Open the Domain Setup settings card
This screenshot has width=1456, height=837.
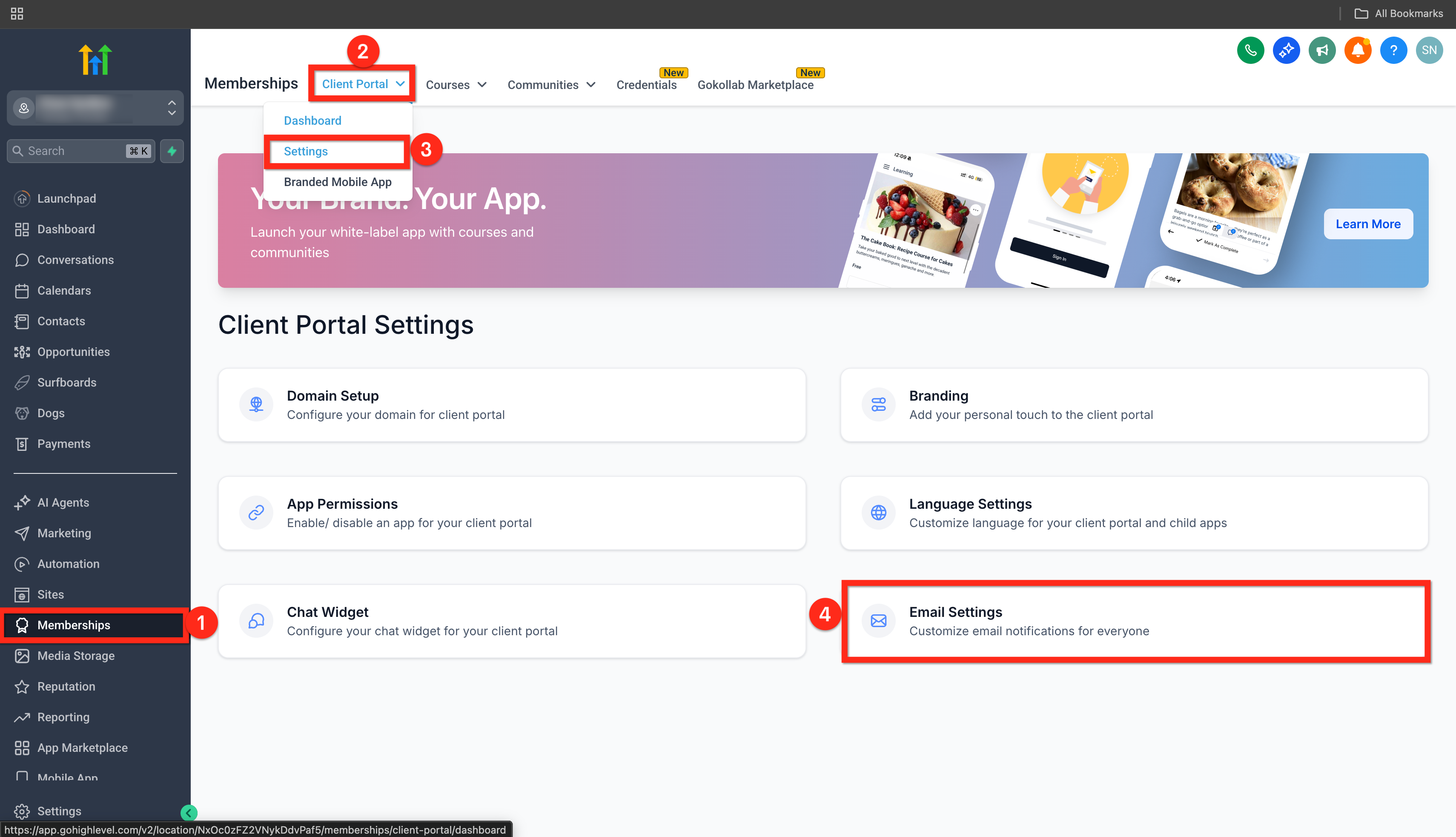512,405
